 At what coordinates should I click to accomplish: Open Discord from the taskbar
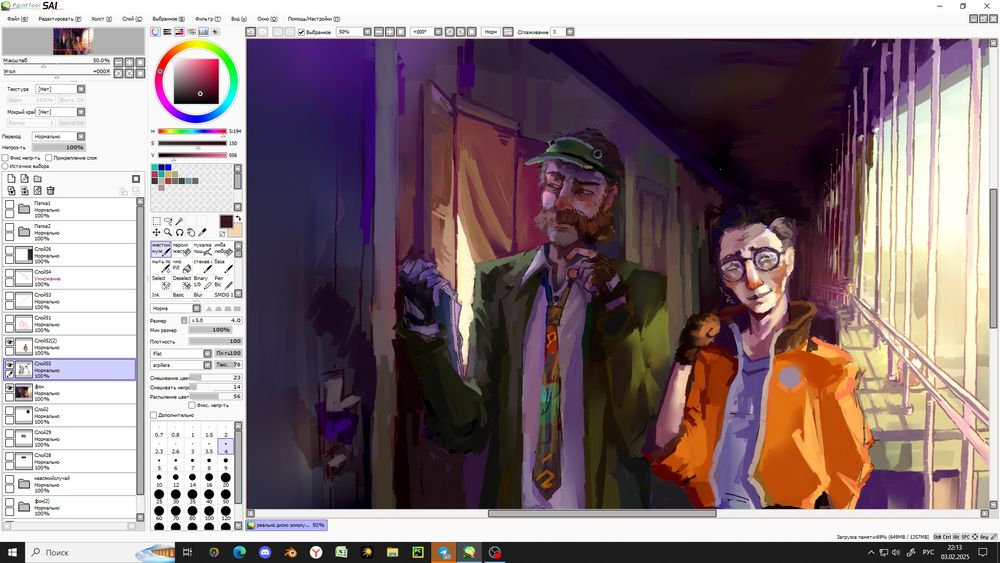[x=265, y=552]
